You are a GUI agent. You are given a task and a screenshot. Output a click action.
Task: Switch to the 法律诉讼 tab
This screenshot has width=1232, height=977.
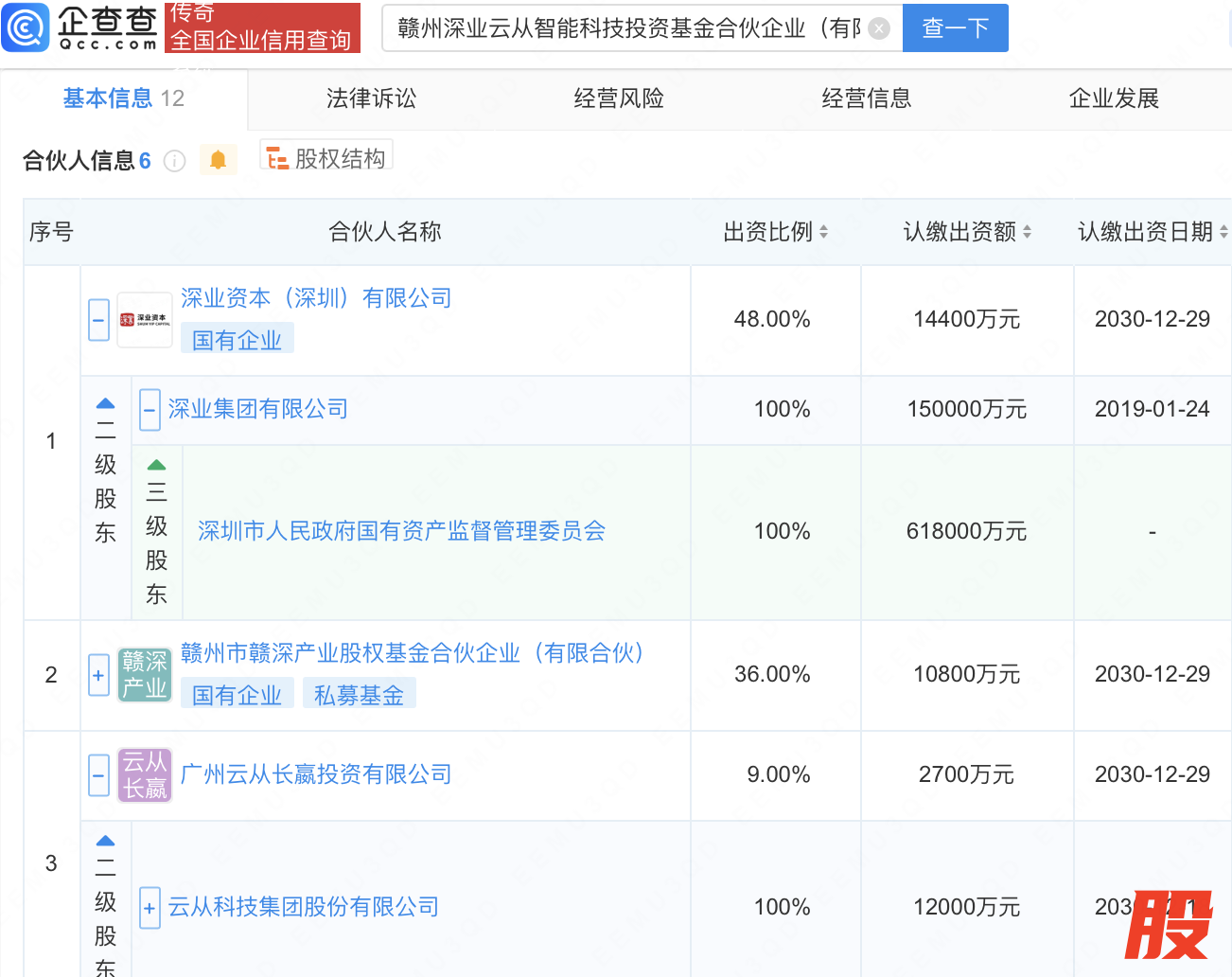tap(371, 98)
